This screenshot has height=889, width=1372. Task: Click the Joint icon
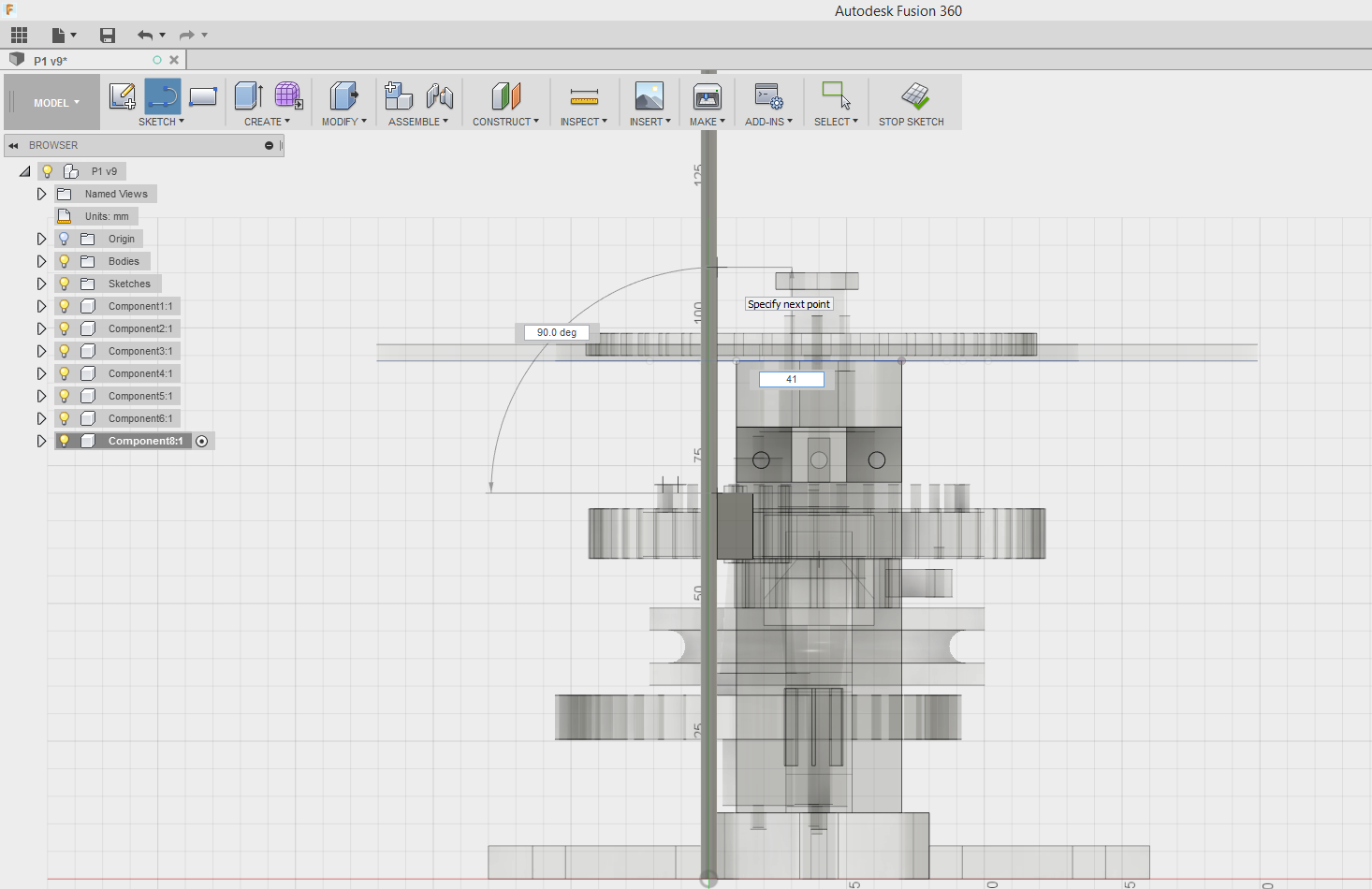(439, 95)
